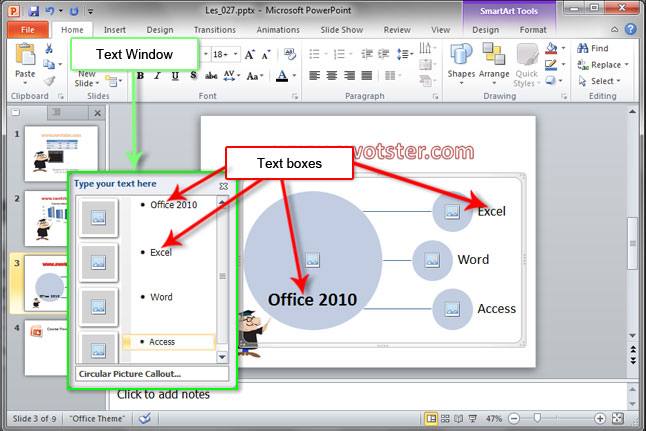This screenshot has width=646, height=431.
Task: Open the Slide Show ribbon tab
Action: (342, 30)
